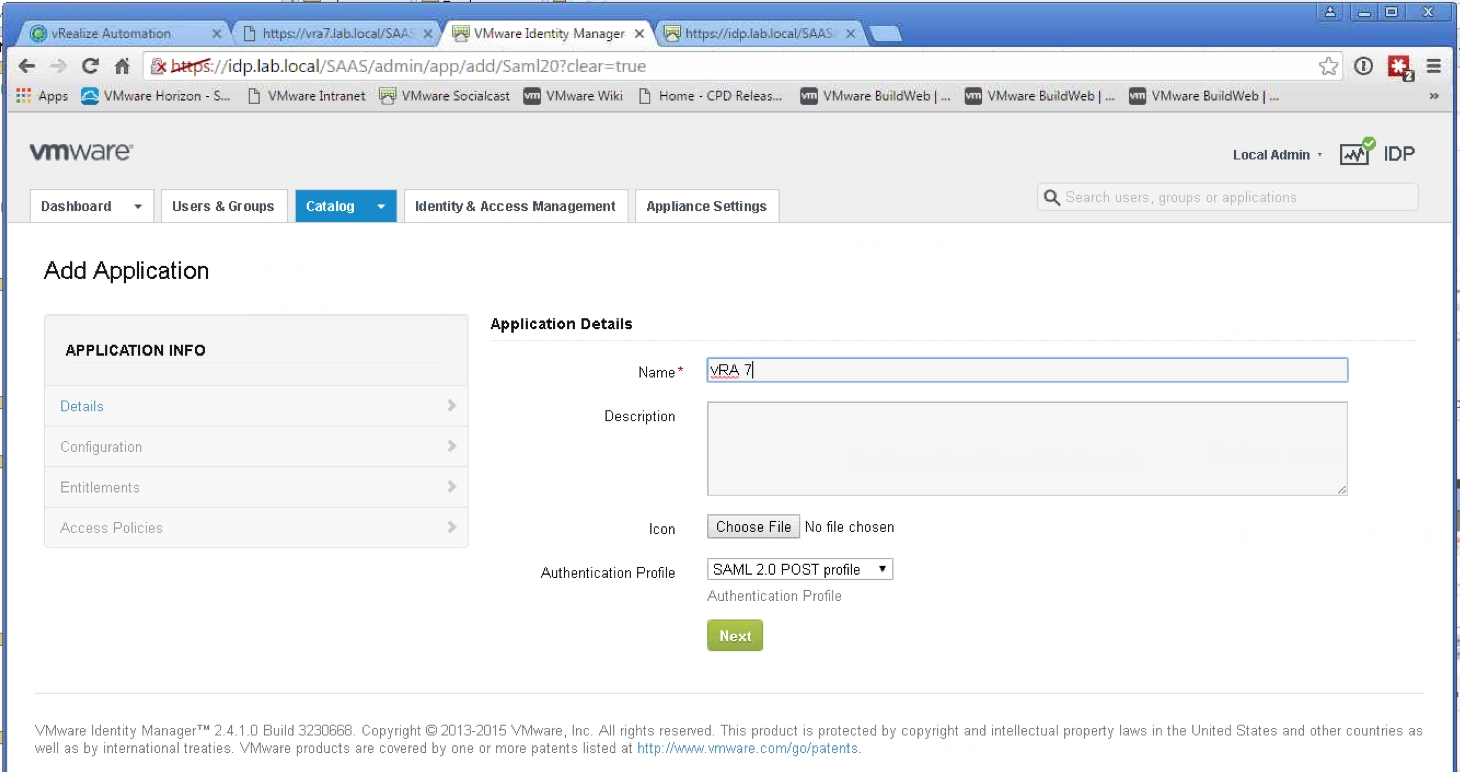
Task: Expand the Dashboard dropdown arrow
Action: (138, 207)
